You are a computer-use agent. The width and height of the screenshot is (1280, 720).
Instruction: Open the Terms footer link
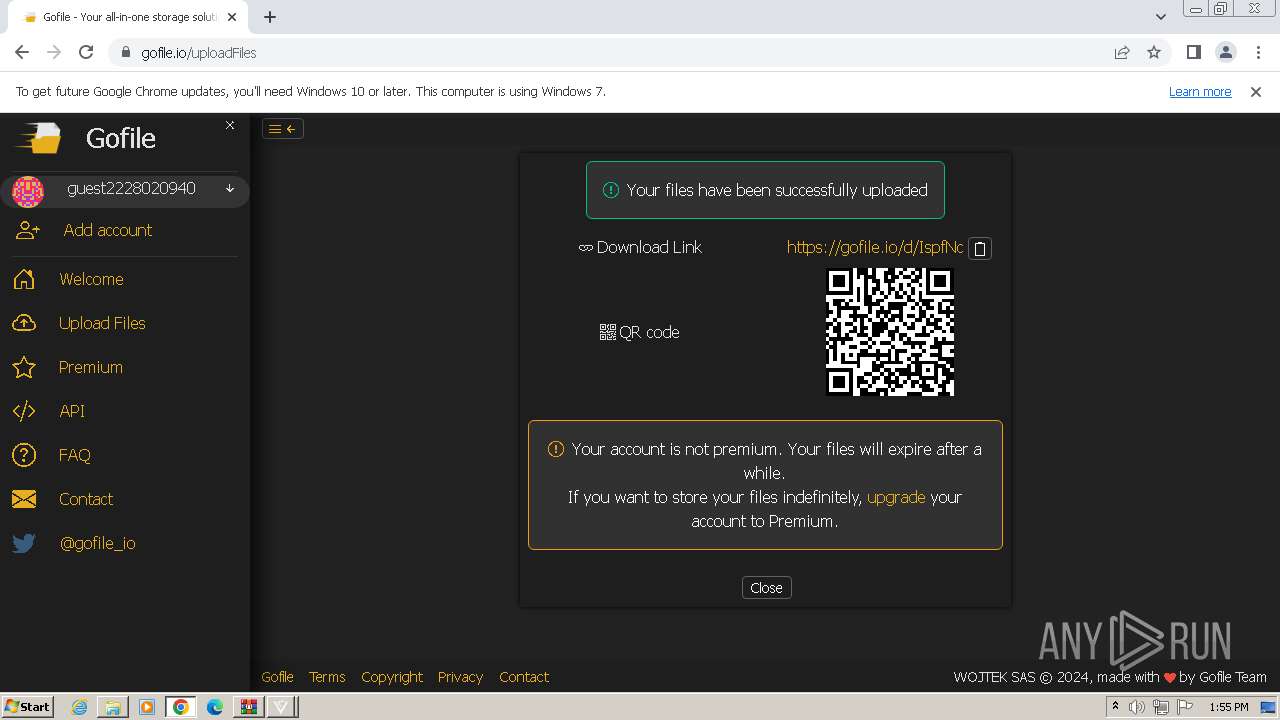327,677
